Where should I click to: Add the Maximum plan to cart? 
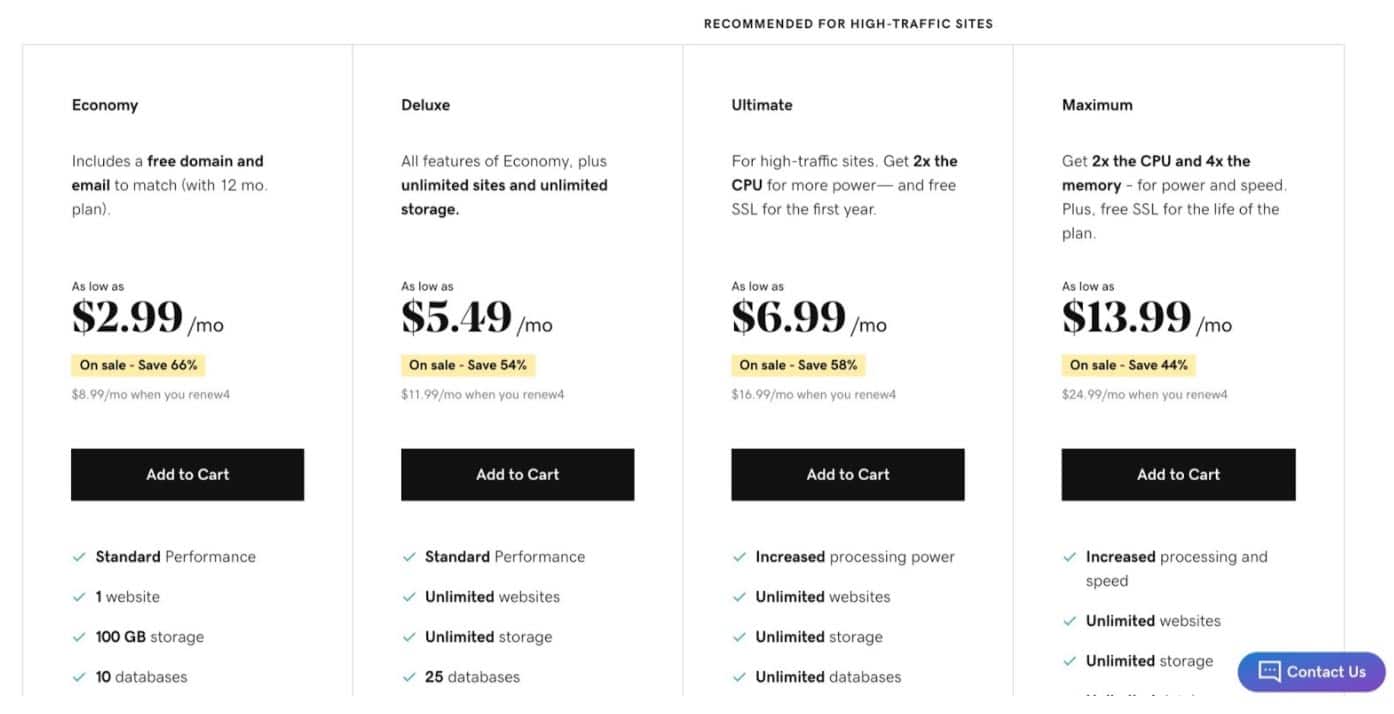click(x=1178, y=474)
